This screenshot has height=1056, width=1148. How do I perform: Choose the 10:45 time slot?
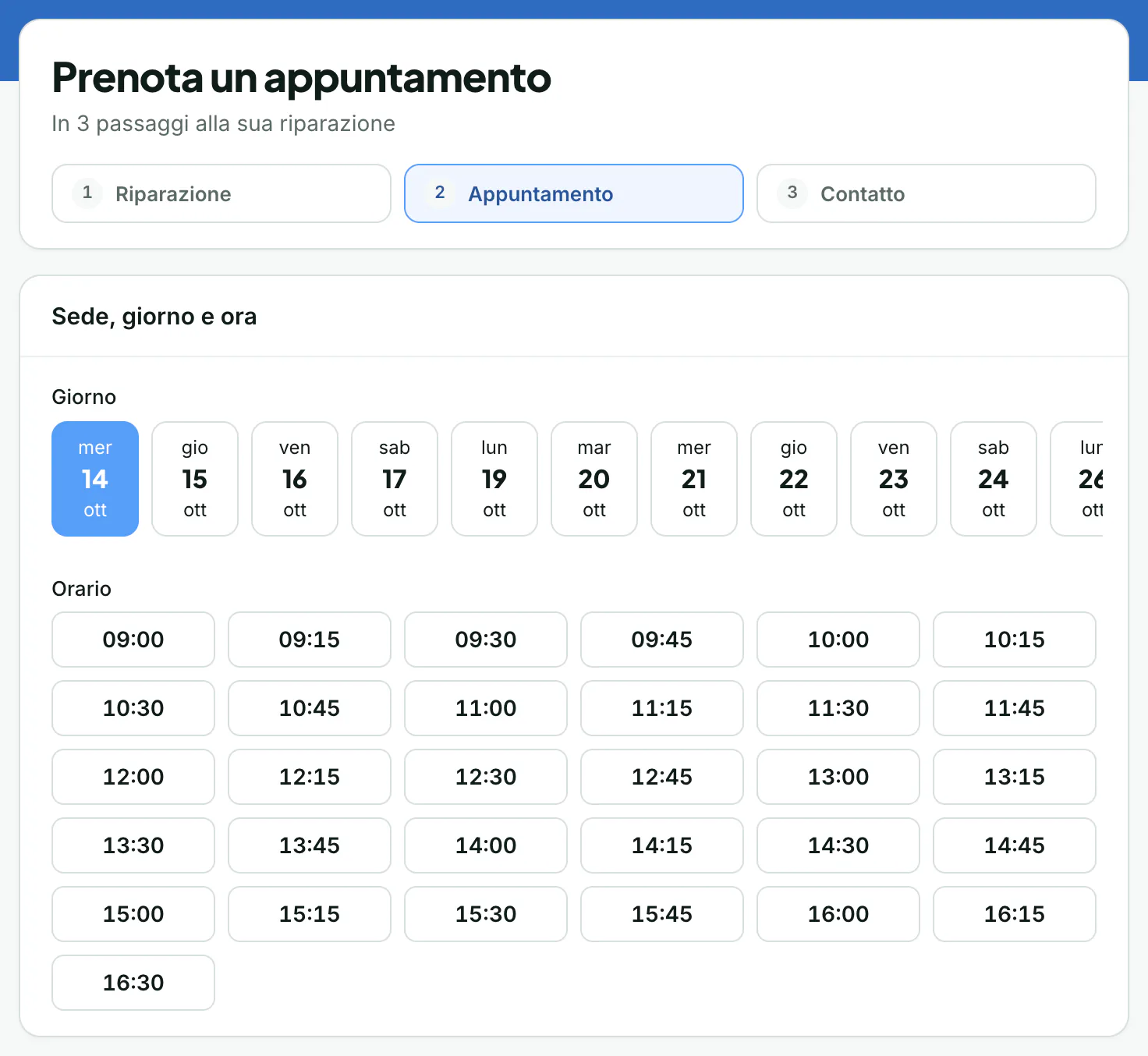310,708
